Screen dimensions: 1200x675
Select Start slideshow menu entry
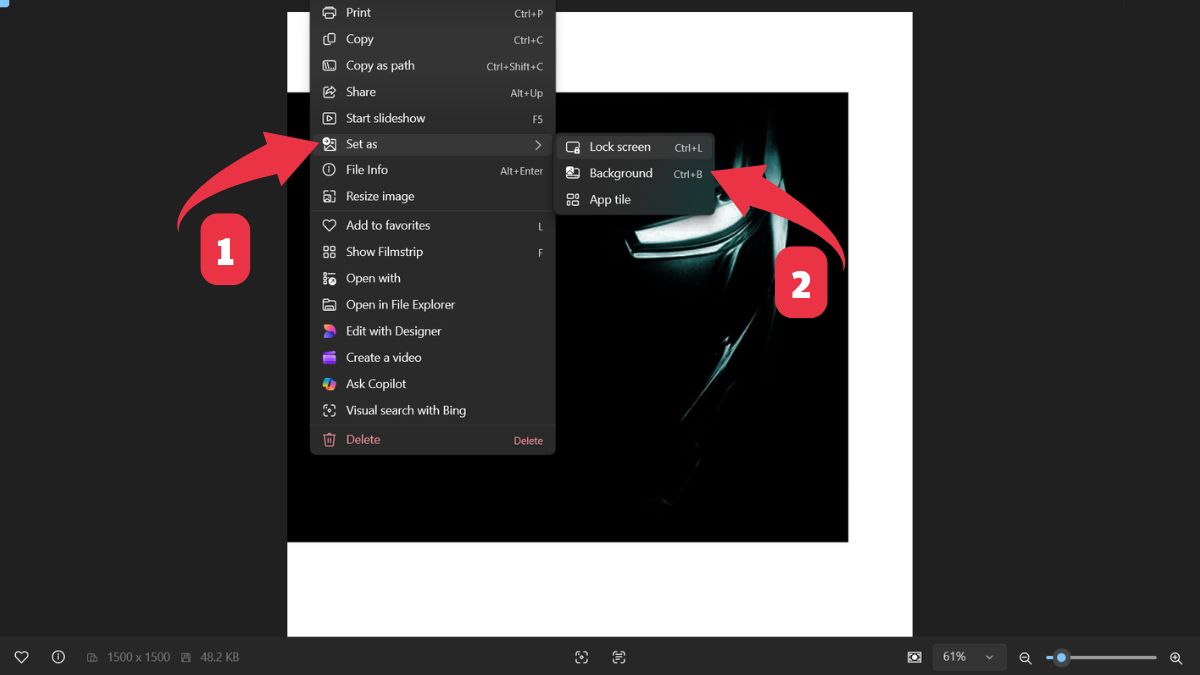432,118
